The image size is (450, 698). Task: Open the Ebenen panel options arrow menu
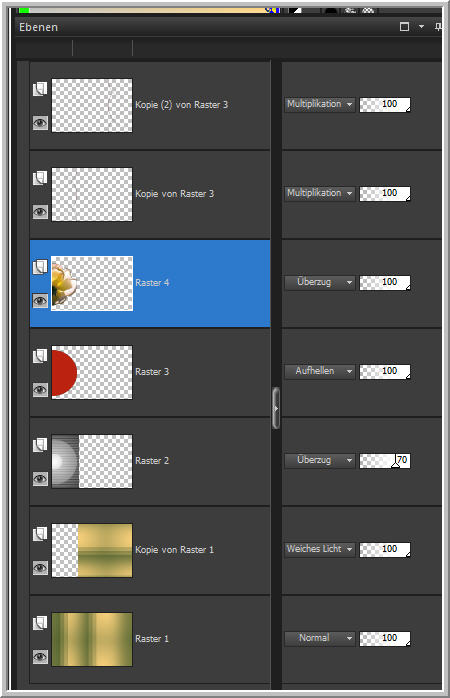coord(422,27)
